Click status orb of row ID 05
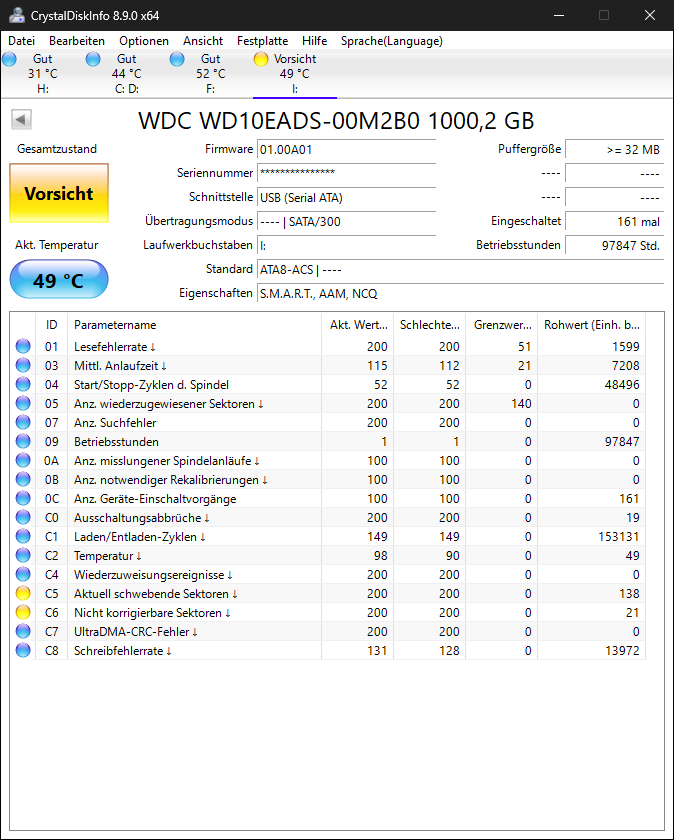 pos(23,403)
